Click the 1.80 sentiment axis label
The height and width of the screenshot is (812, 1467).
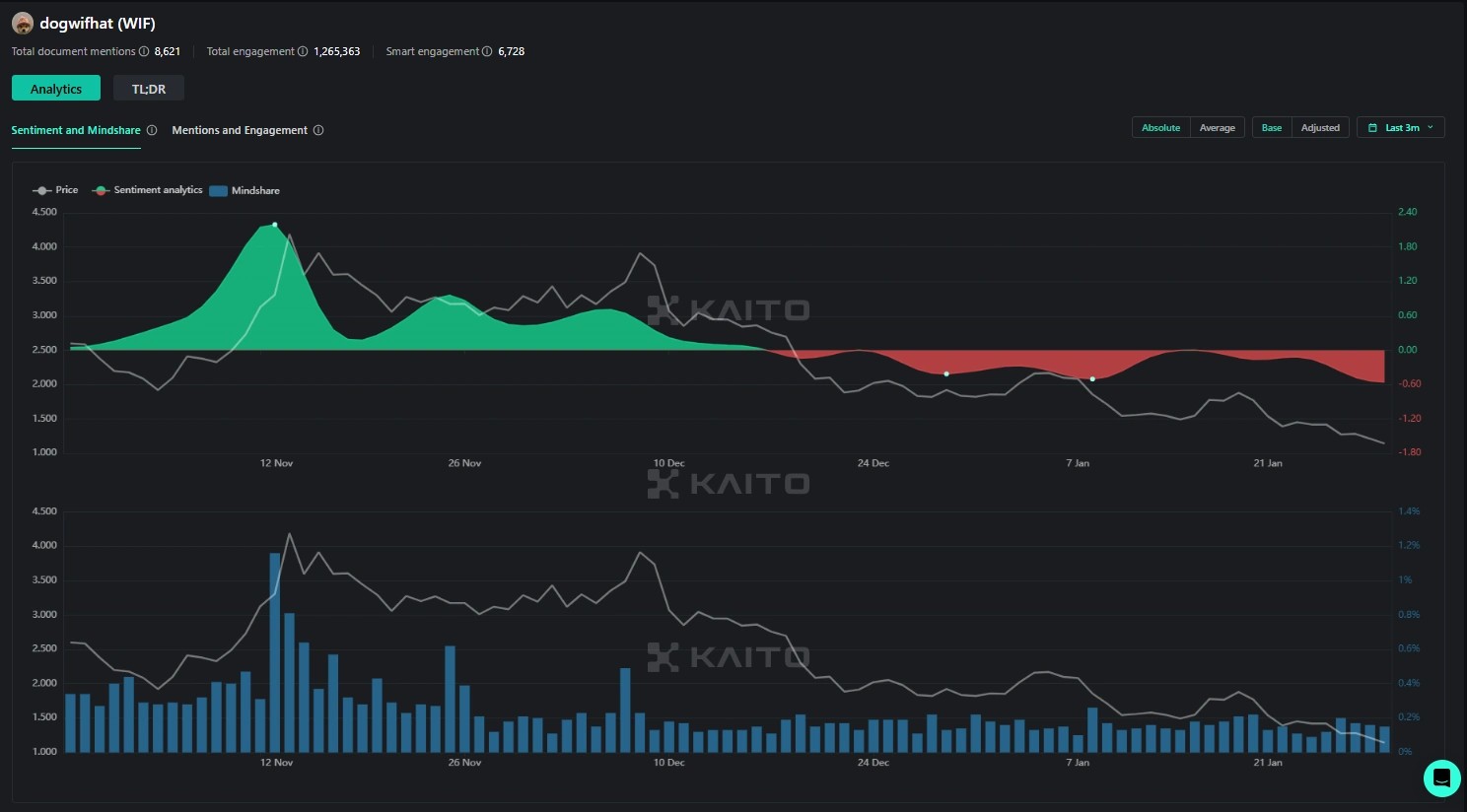click(x=1408, y=246)
